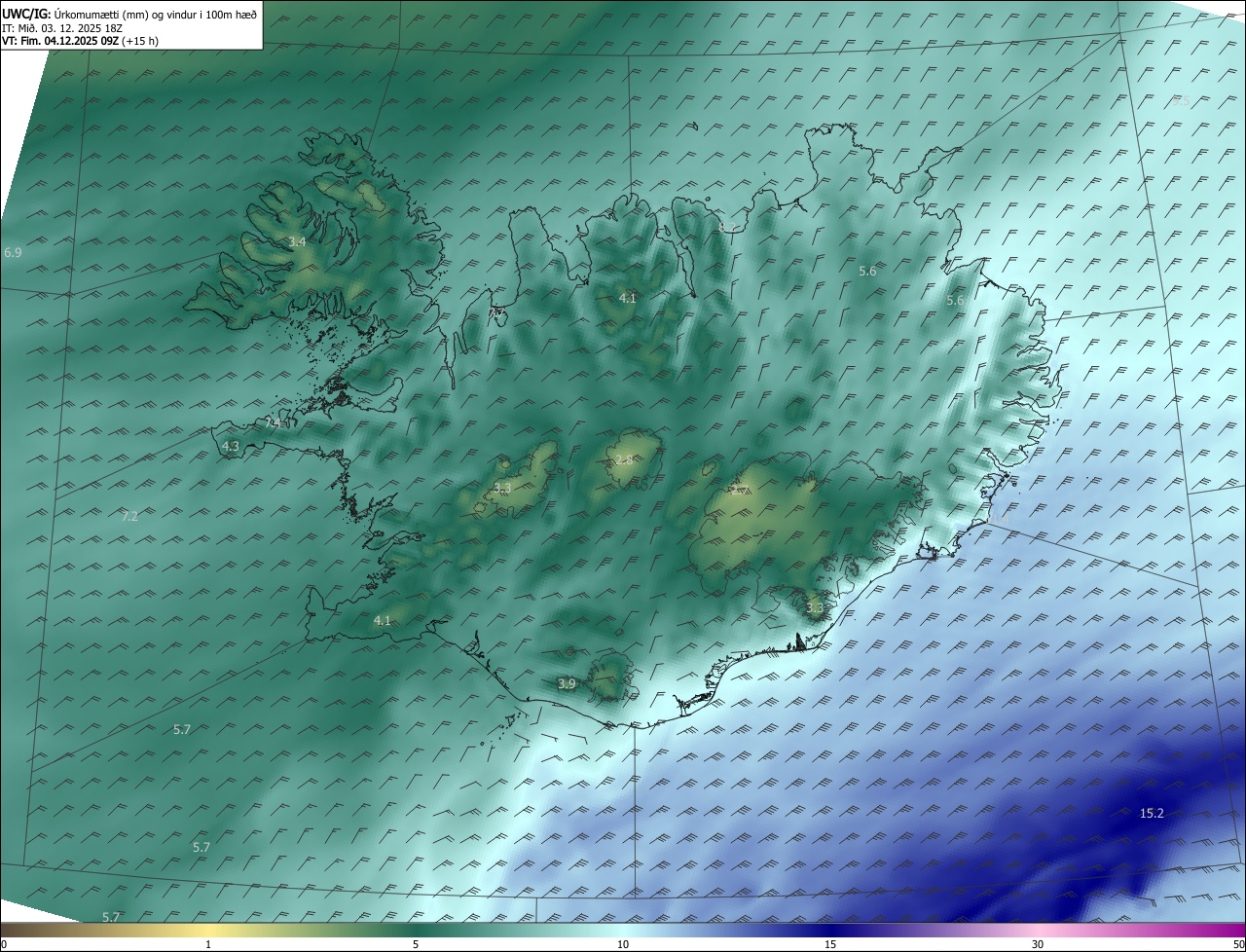The image size is (1246, 952).
Task: Click tick label 30 on the color scale
Action: tap(1038, 944)
